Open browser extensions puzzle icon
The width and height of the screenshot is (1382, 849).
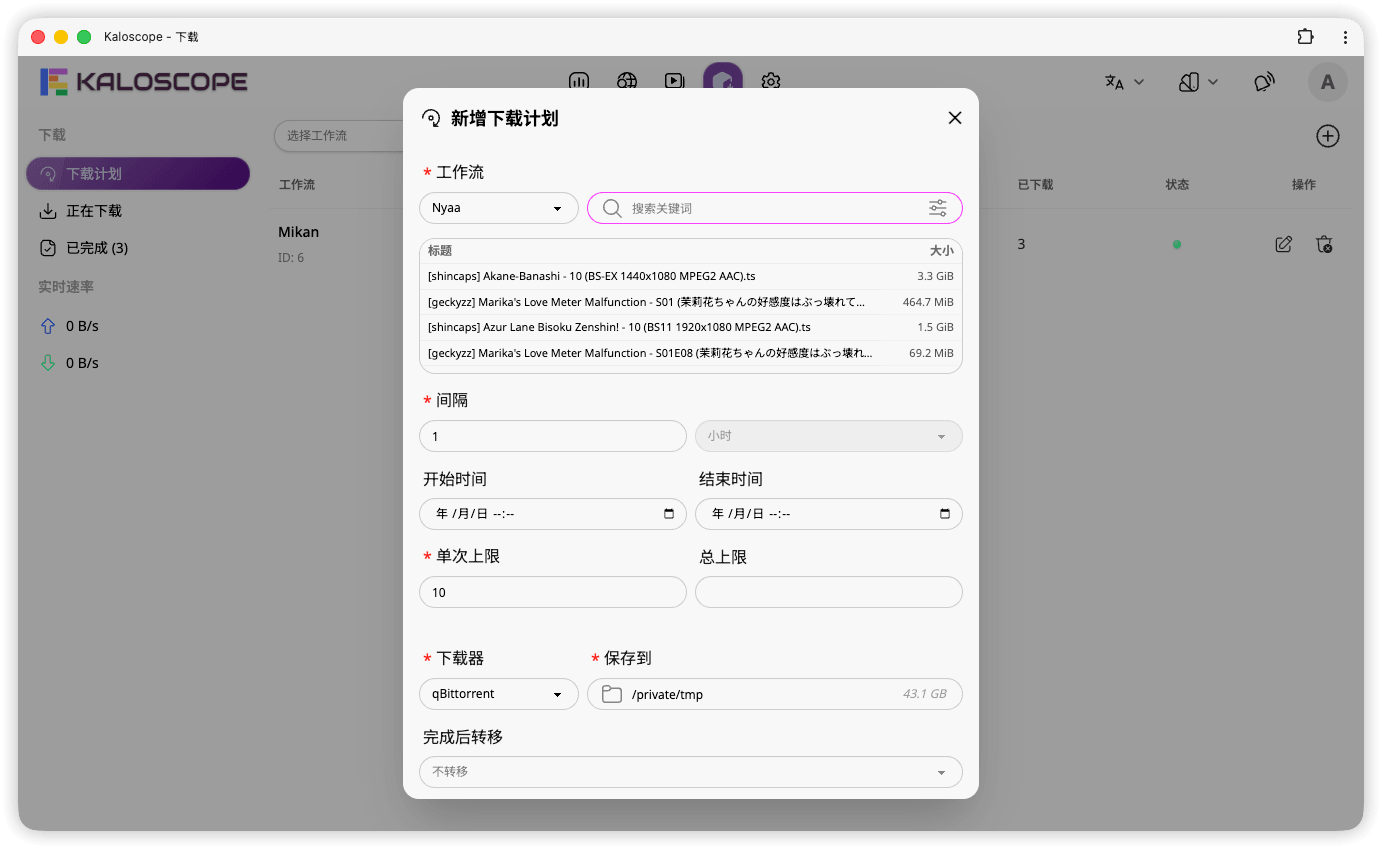(x=1305, y=37)
